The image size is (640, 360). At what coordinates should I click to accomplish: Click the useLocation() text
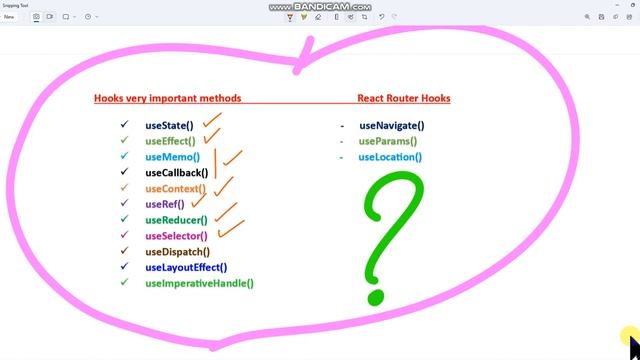point(390,157)
